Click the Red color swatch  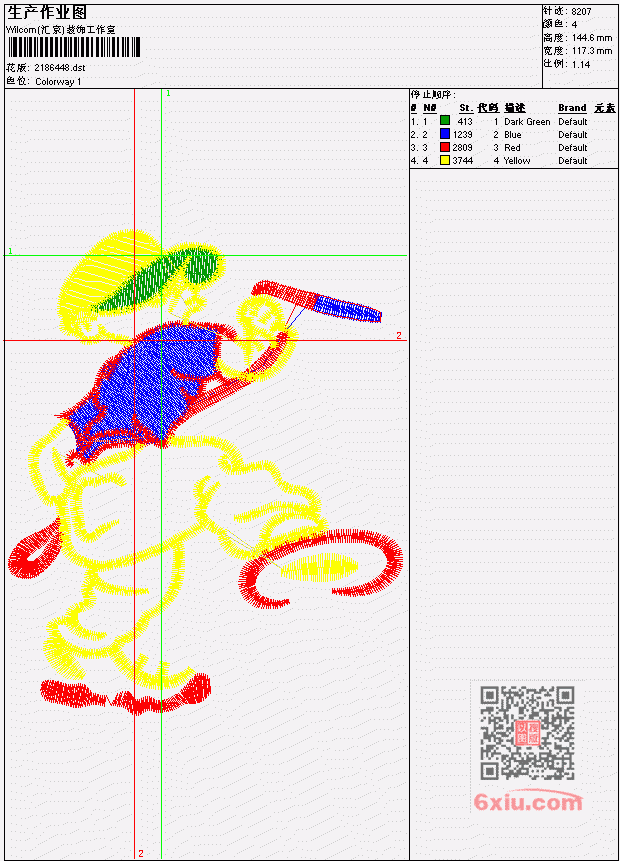[x=445, y=147]
